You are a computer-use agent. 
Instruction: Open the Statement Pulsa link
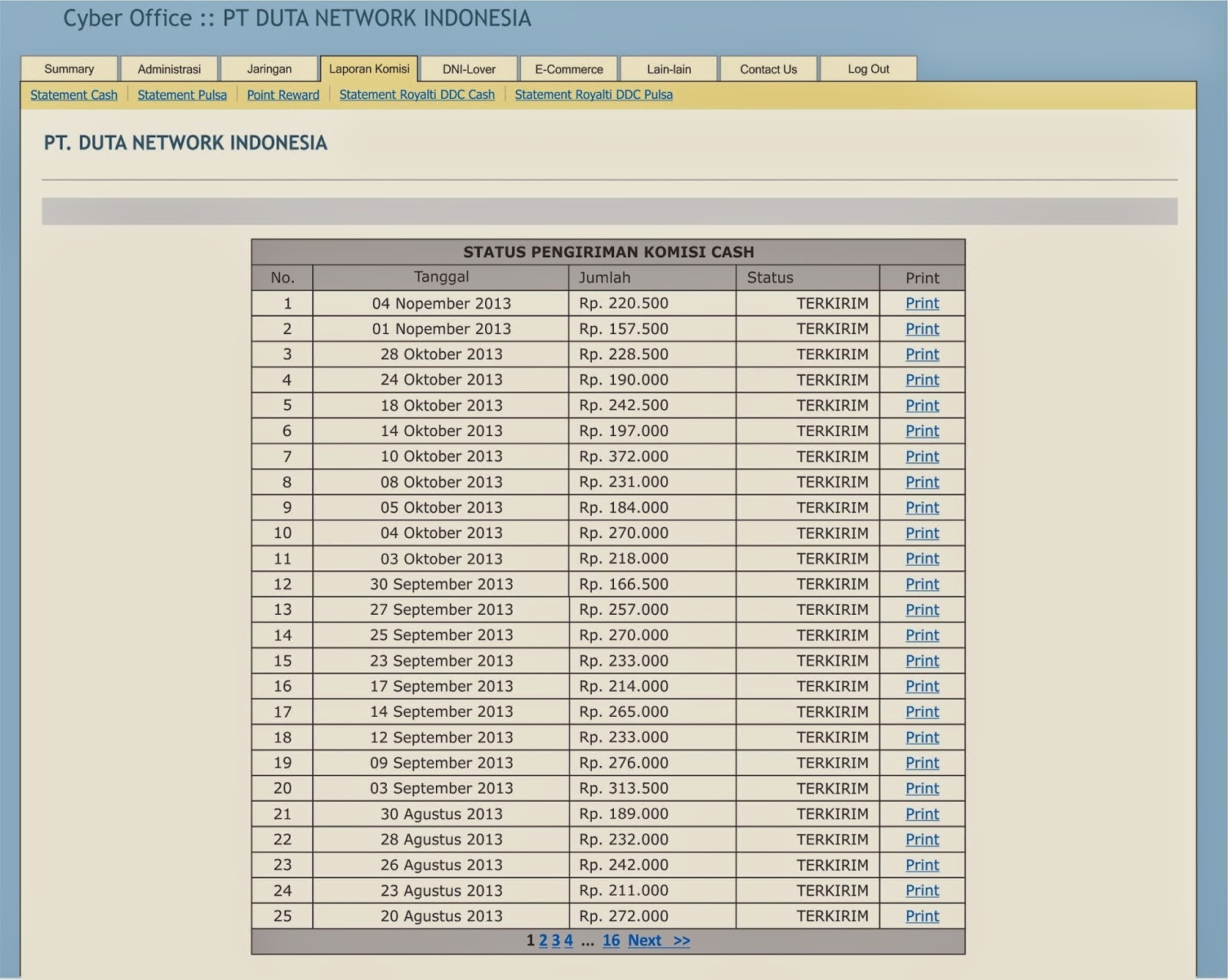tap(182, 94)
